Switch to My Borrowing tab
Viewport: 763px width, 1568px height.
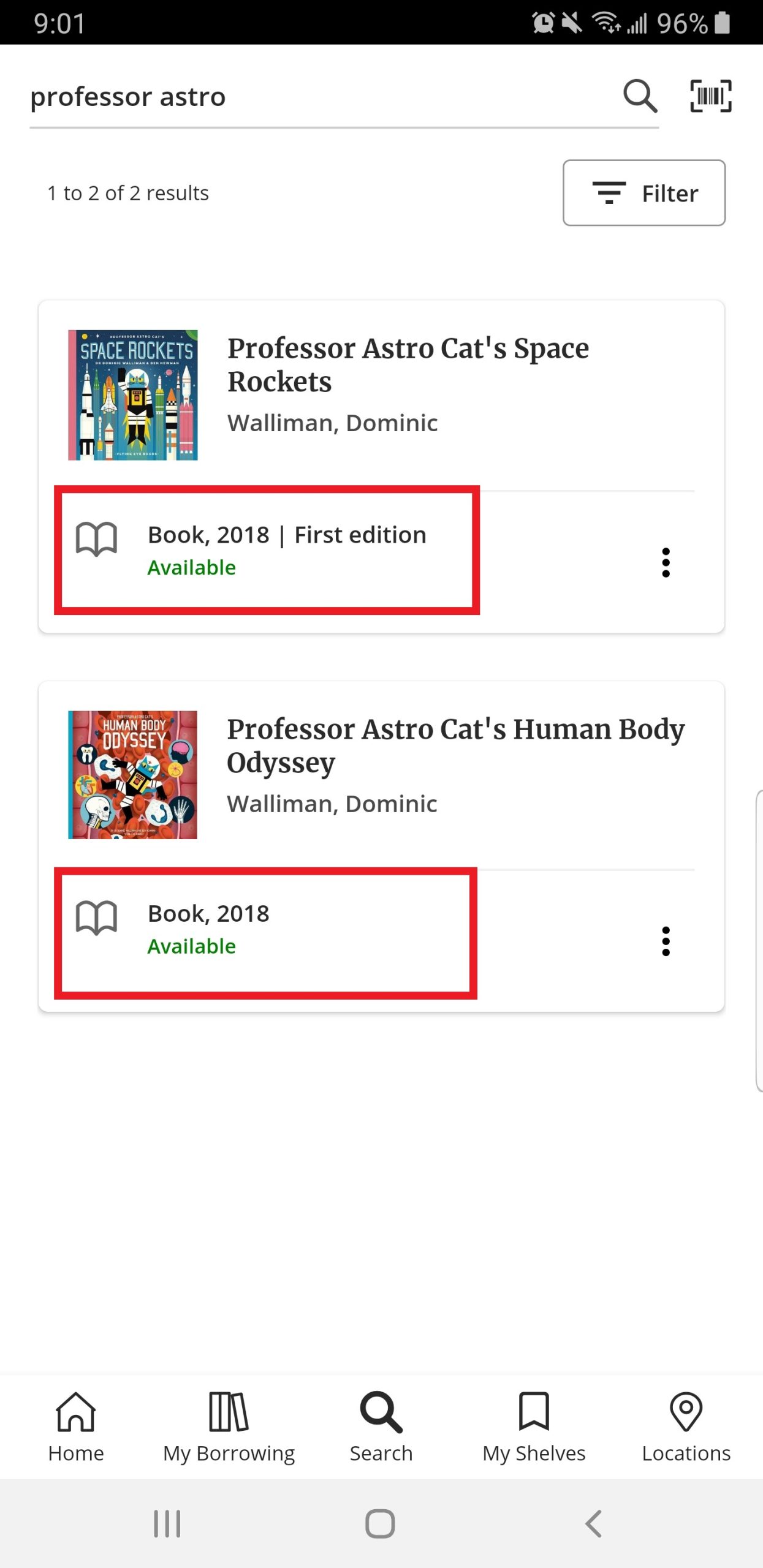point(229,1427)
